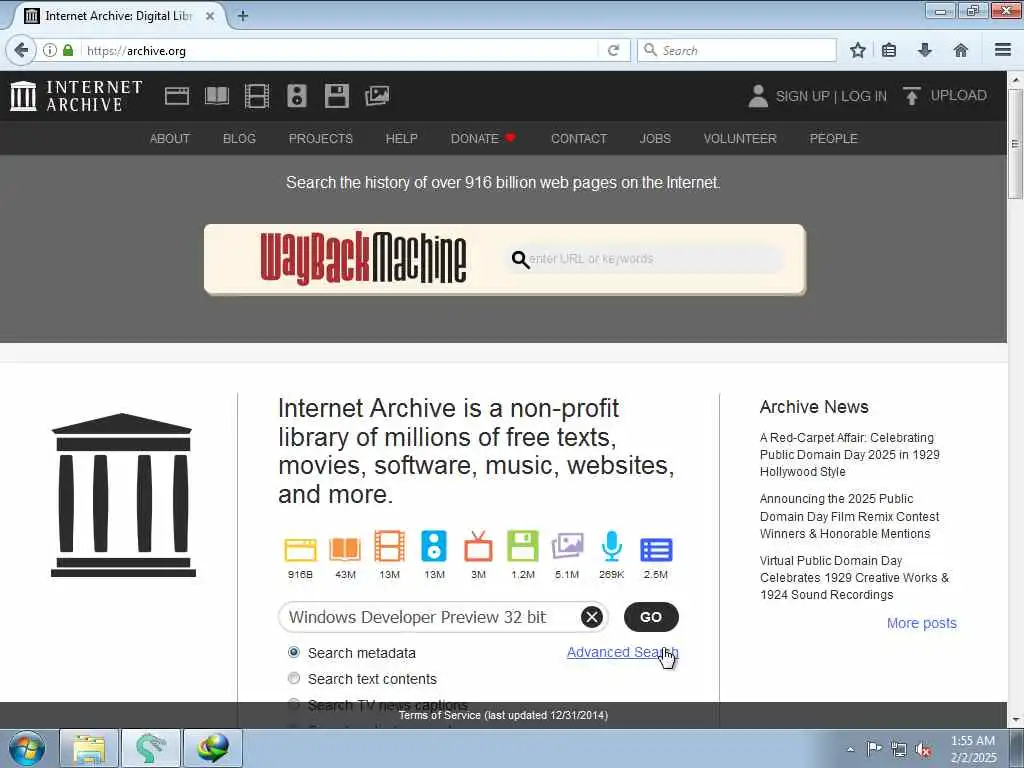Open the Software floppy icon in top nav
This screenshot has width=1024, height=768.
[337, 96]
